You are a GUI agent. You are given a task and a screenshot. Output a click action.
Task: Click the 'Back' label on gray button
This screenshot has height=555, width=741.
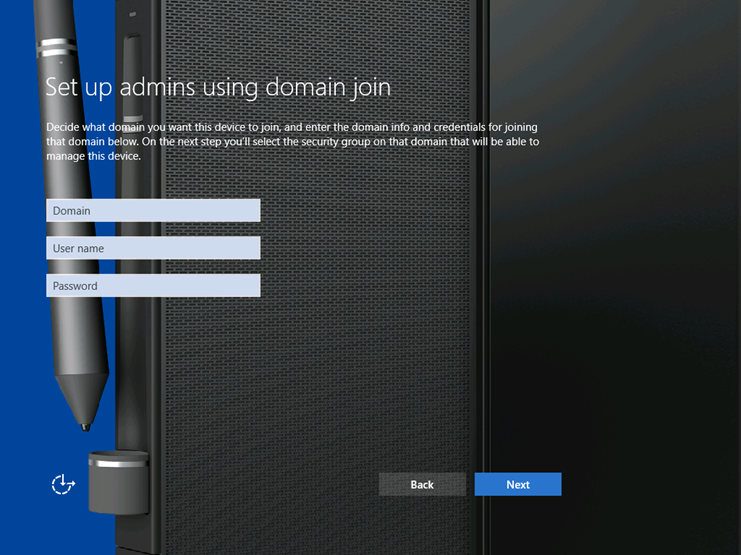(x=422, y=485)
